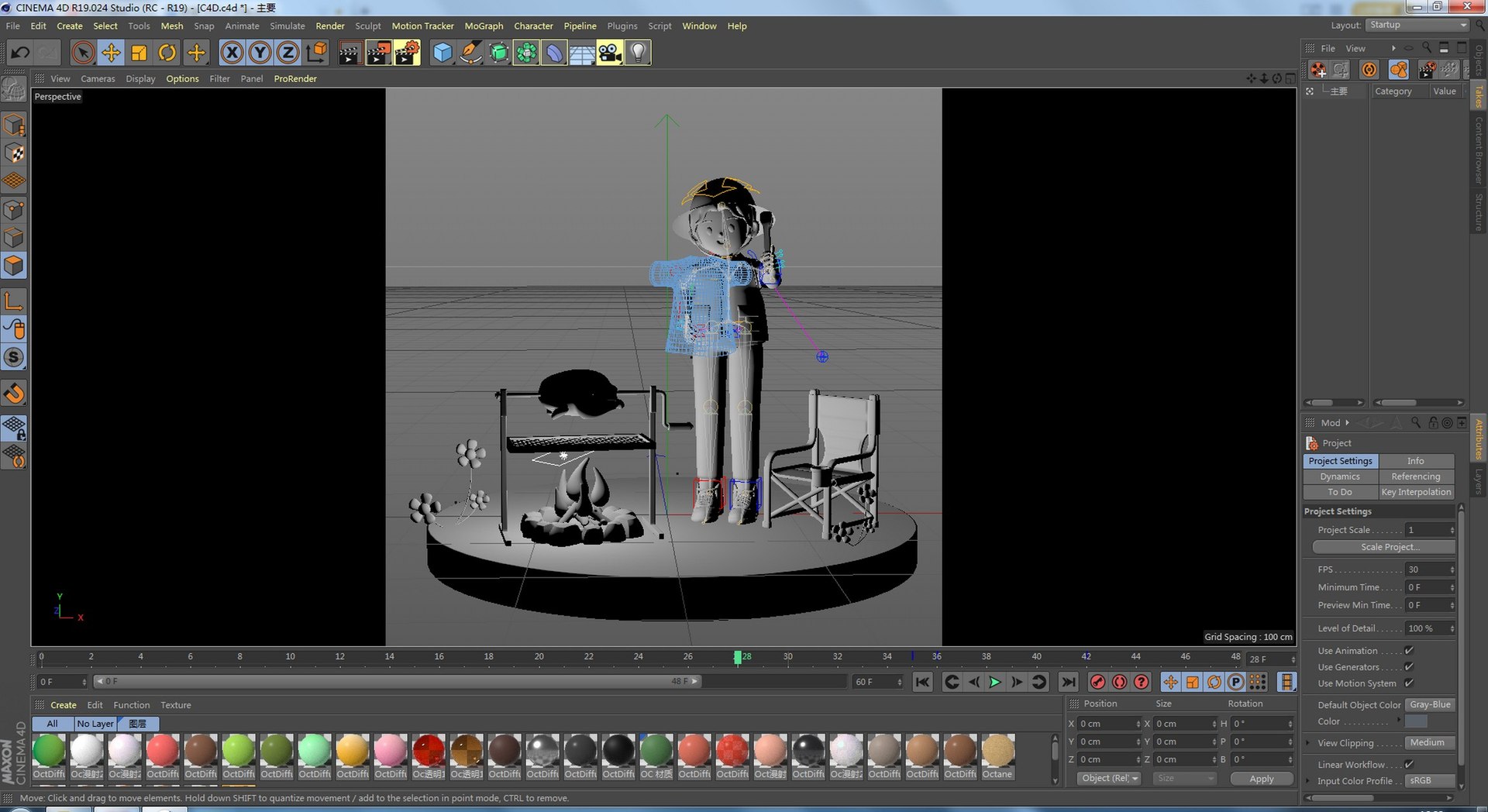Open Edit Render Settings icon
Viewport: 1488px width, 812px height.
407,53
